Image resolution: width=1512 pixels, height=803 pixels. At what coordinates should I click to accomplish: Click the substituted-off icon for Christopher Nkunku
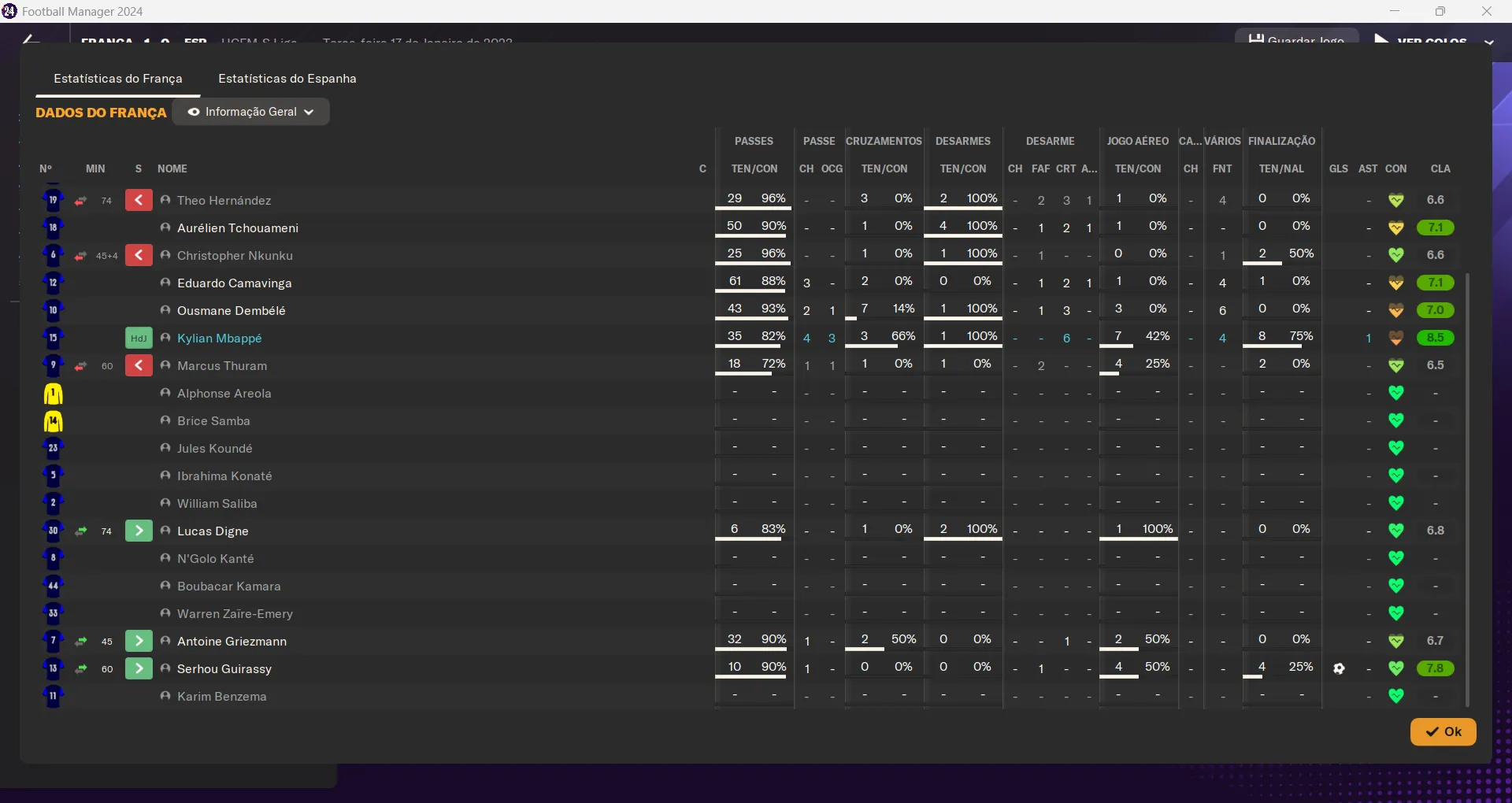tap(139, 255)
